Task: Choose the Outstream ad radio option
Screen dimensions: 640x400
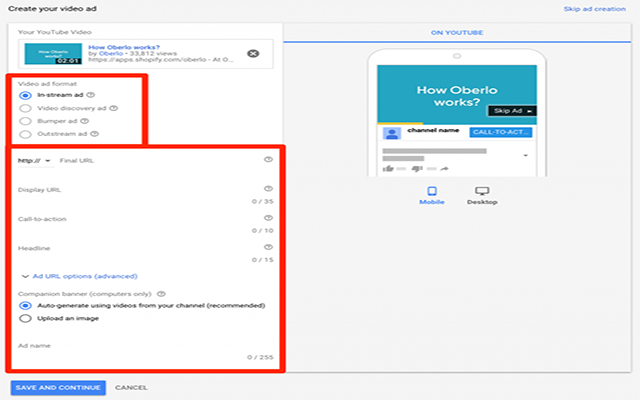Action: (x=25, y=132)
